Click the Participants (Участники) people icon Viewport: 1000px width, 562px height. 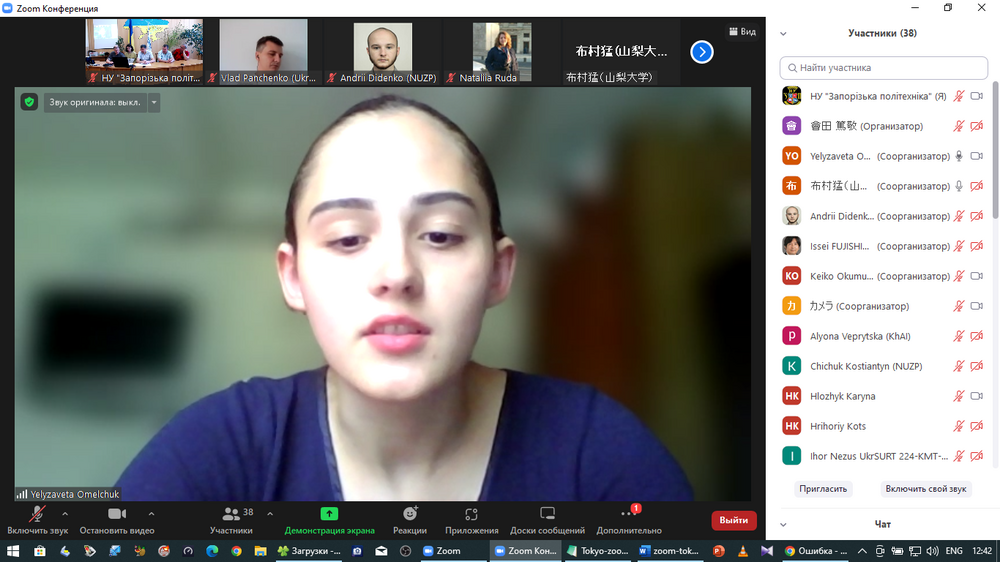(x=231, y=513)
